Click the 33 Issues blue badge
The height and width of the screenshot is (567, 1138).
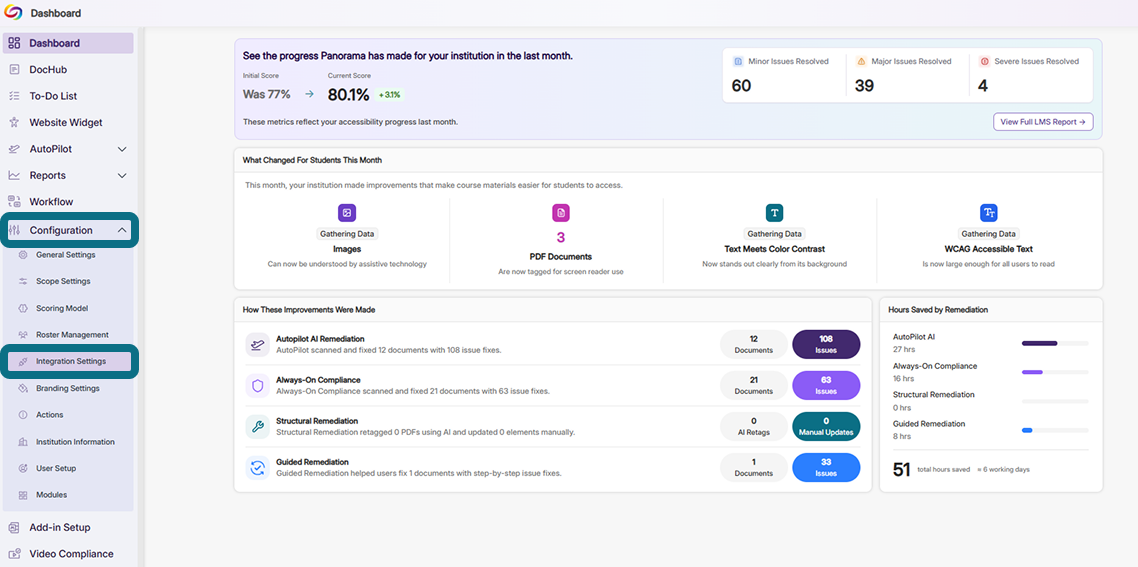point(826,468)
